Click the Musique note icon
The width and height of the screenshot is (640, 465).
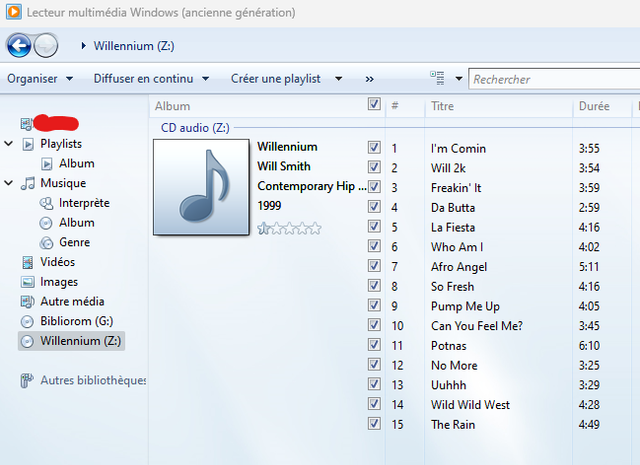point(28,183)
